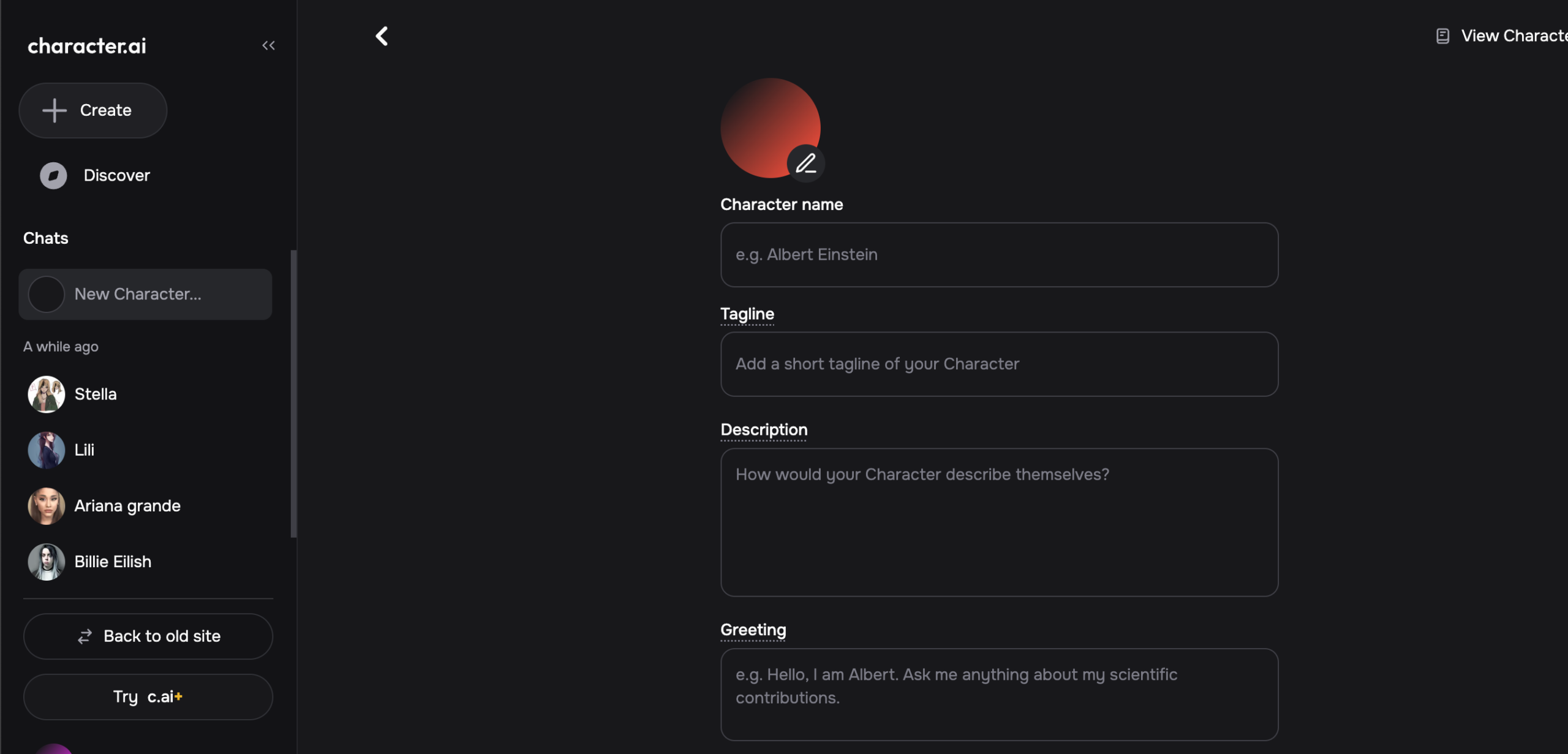Click the Greeting text area

click(x=999, y=694)
